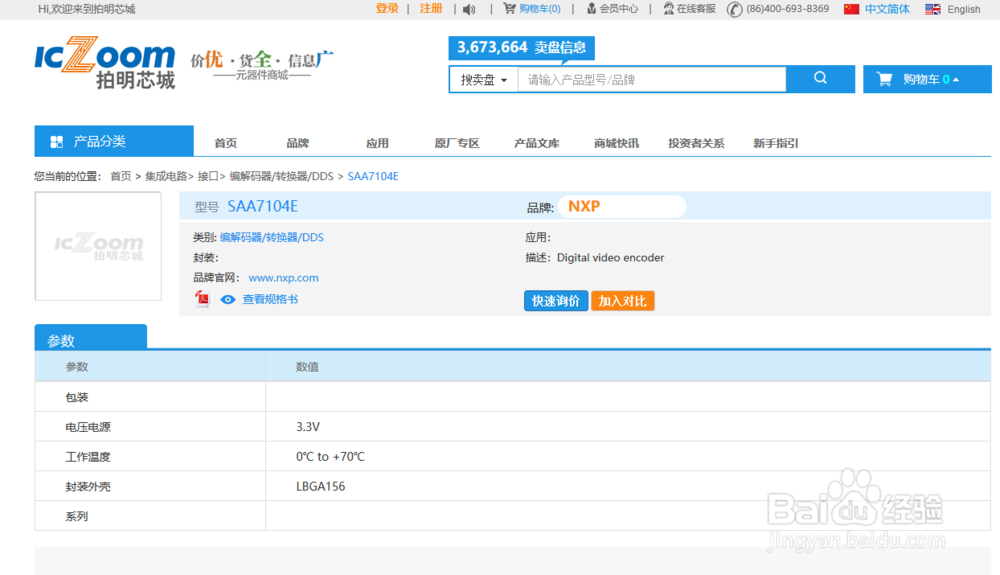The width and height of the screenshot is (1000, 575).
Task: Click the PDF datasheet icon
Action: coord(203,298)
